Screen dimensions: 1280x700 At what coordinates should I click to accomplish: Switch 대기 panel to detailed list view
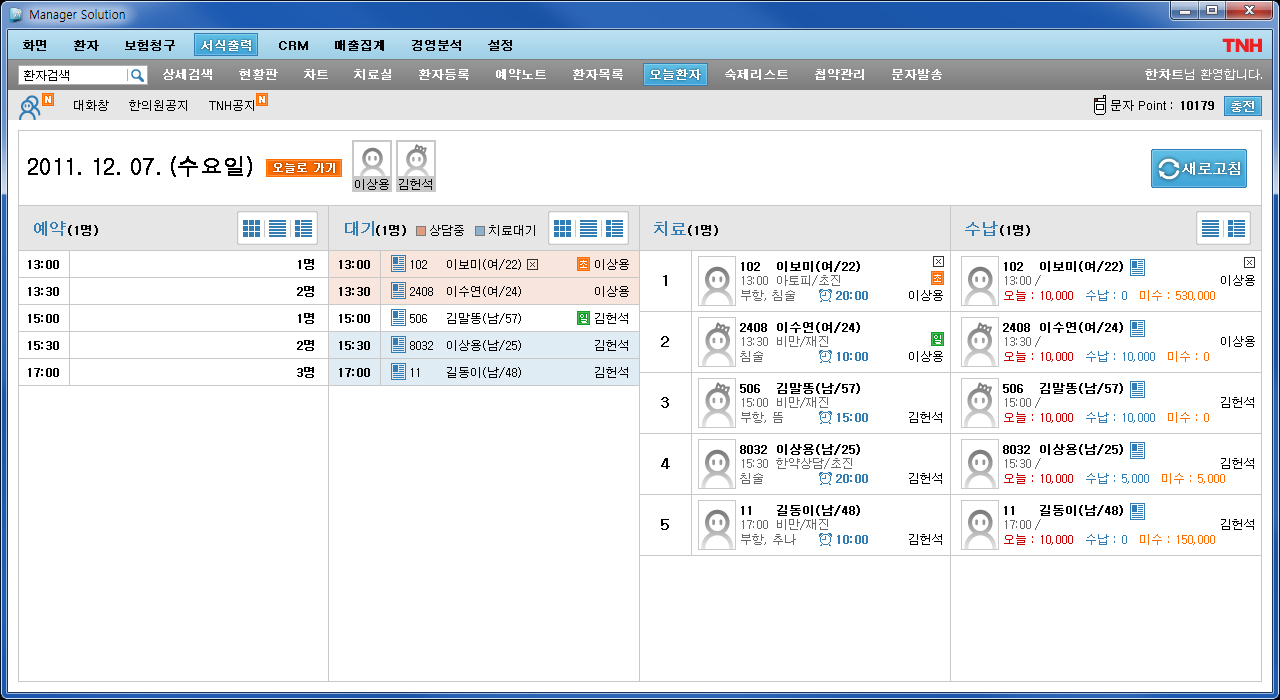tap(614, 229)
